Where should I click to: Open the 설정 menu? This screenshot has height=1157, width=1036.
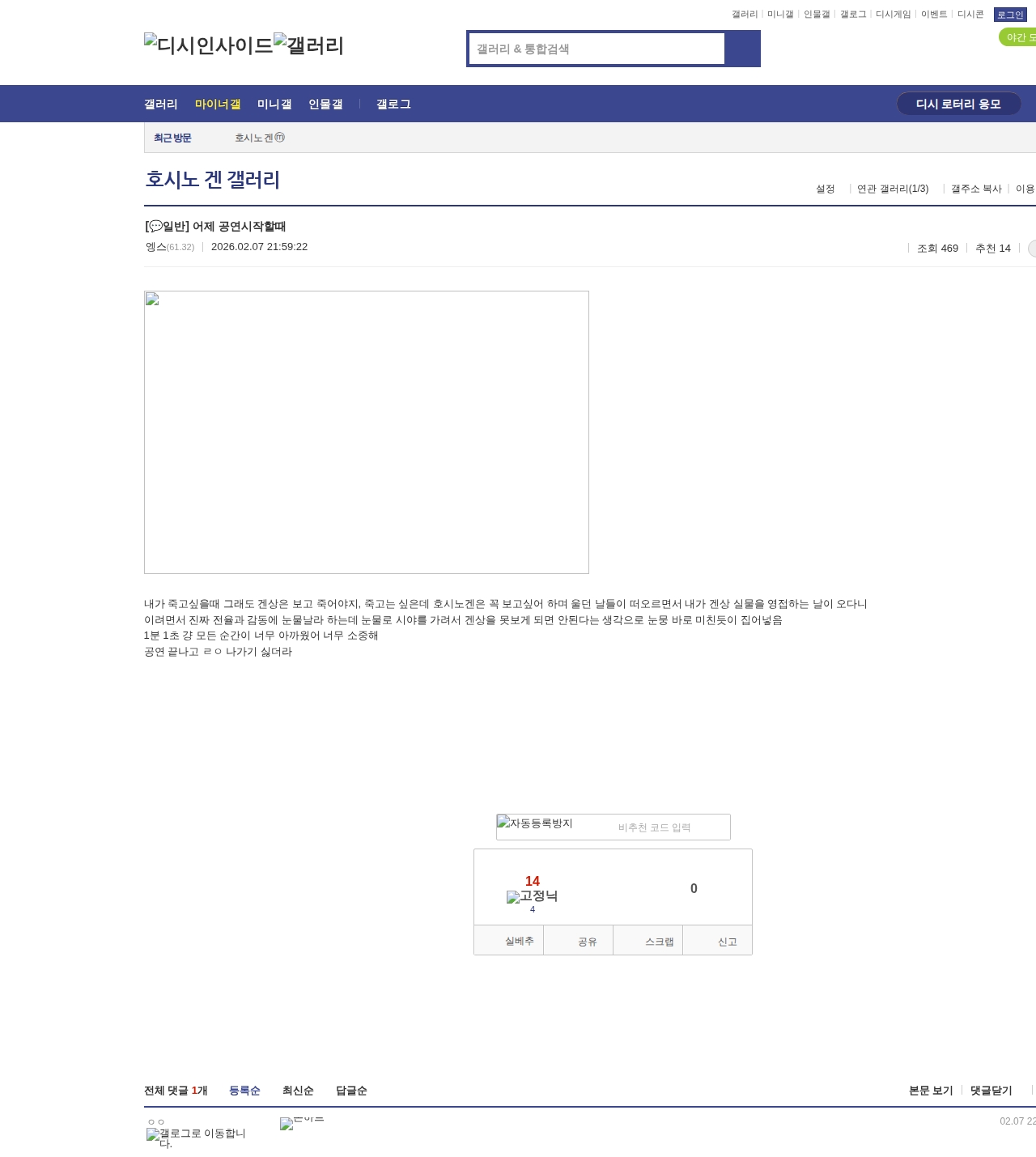coord(825,189)
